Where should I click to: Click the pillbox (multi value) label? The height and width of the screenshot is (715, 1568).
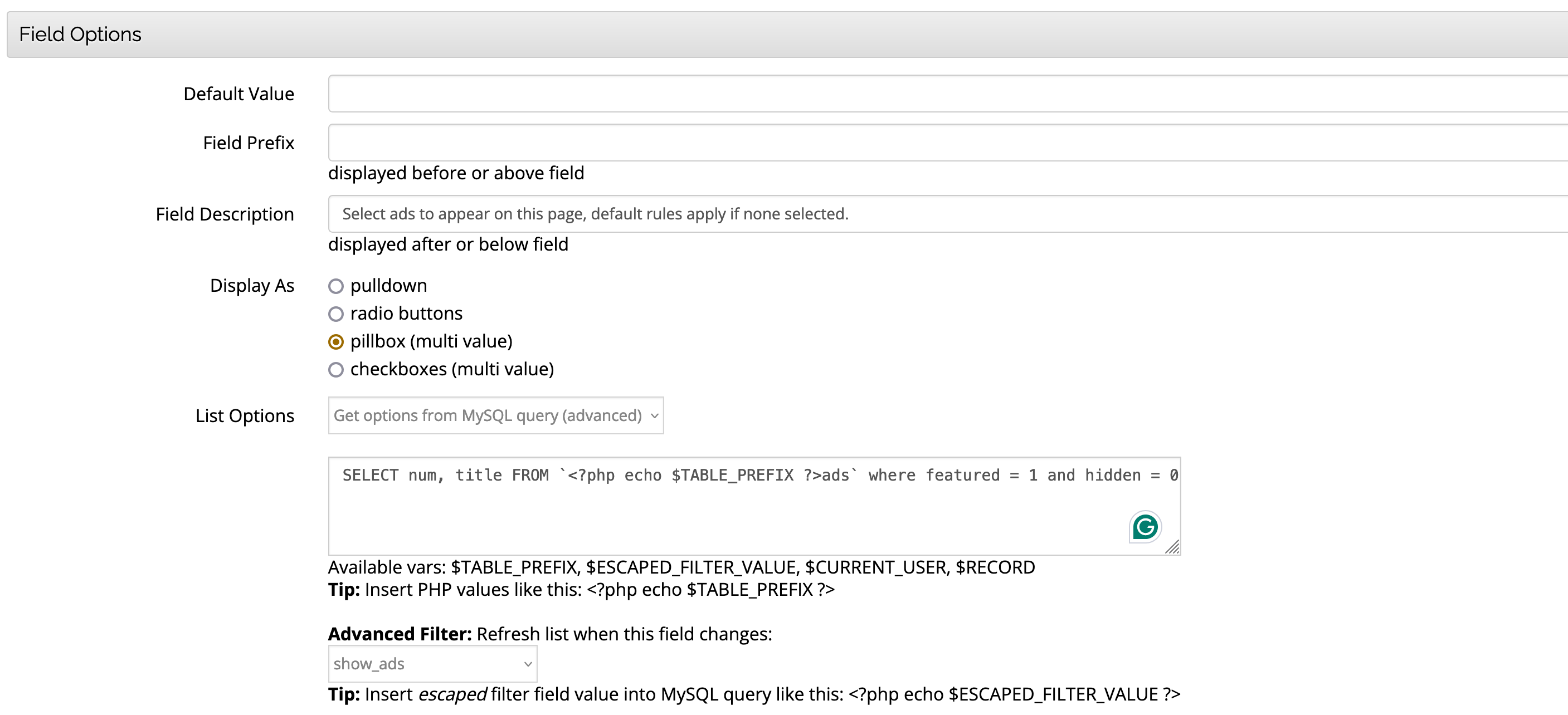coord(431,342)
